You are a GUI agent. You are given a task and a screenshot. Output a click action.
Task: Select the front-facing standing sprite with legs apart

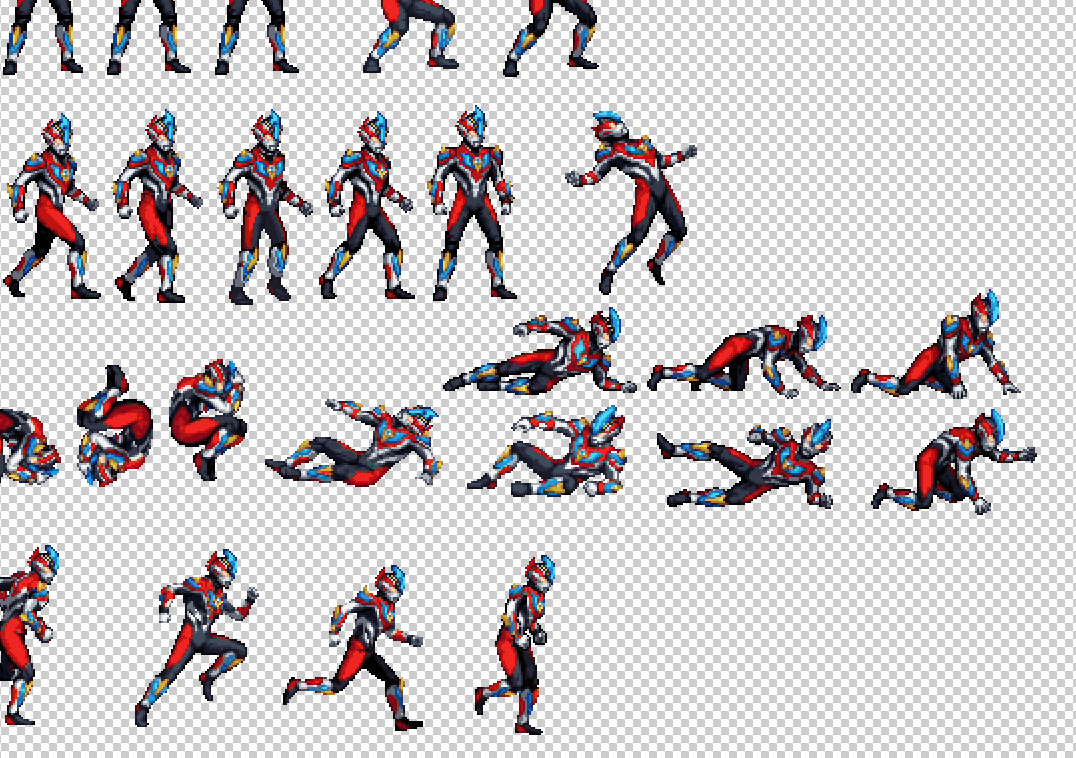pos(473,204)
